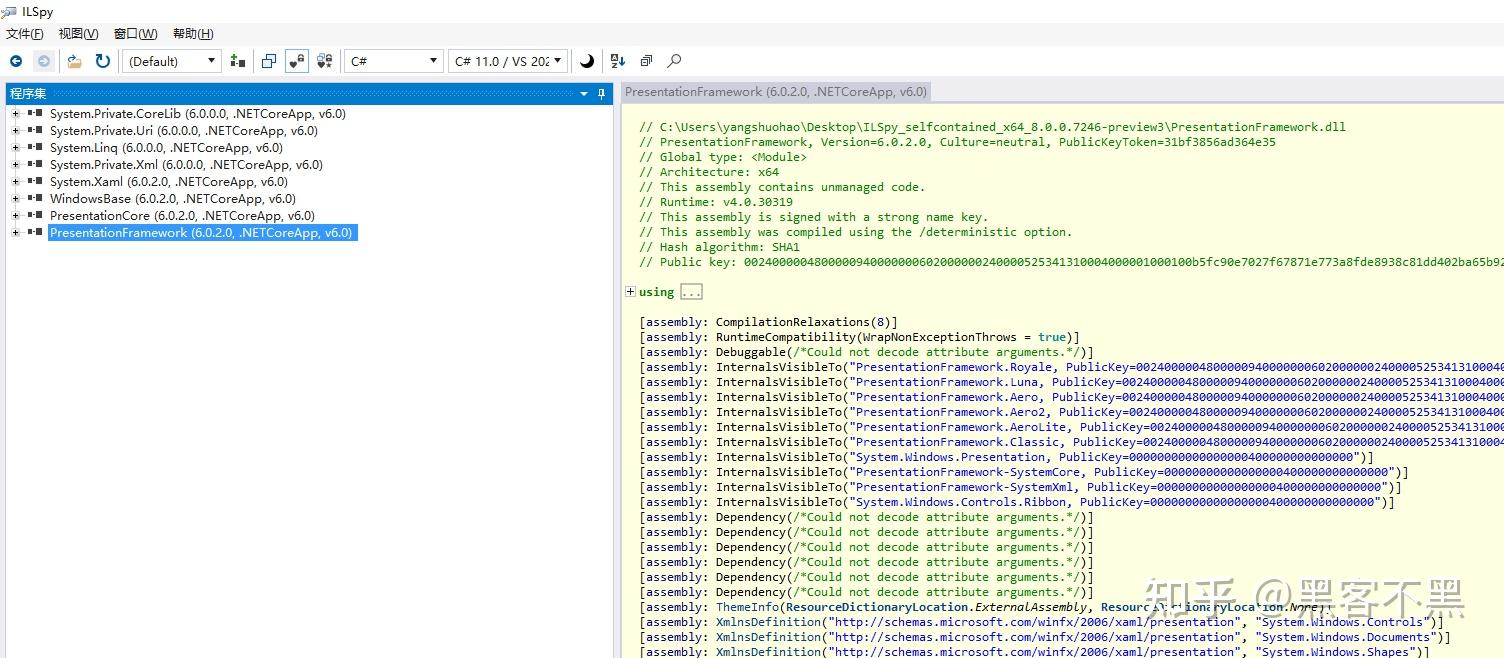The width and height of the screenshot is (1504, 658).
Task: Click the manage assembly lists icon
Action: (x=238, y=61)
